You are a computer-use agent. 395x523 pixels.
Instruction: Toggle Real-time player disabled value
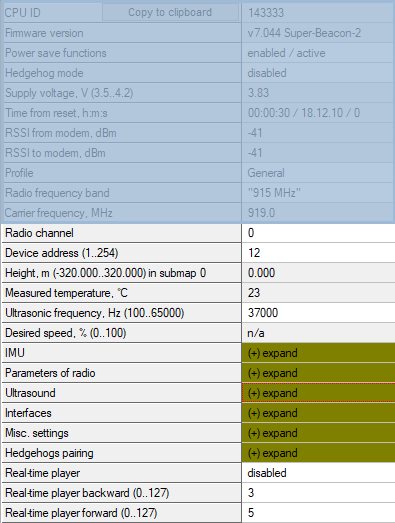tap(318, 473)
